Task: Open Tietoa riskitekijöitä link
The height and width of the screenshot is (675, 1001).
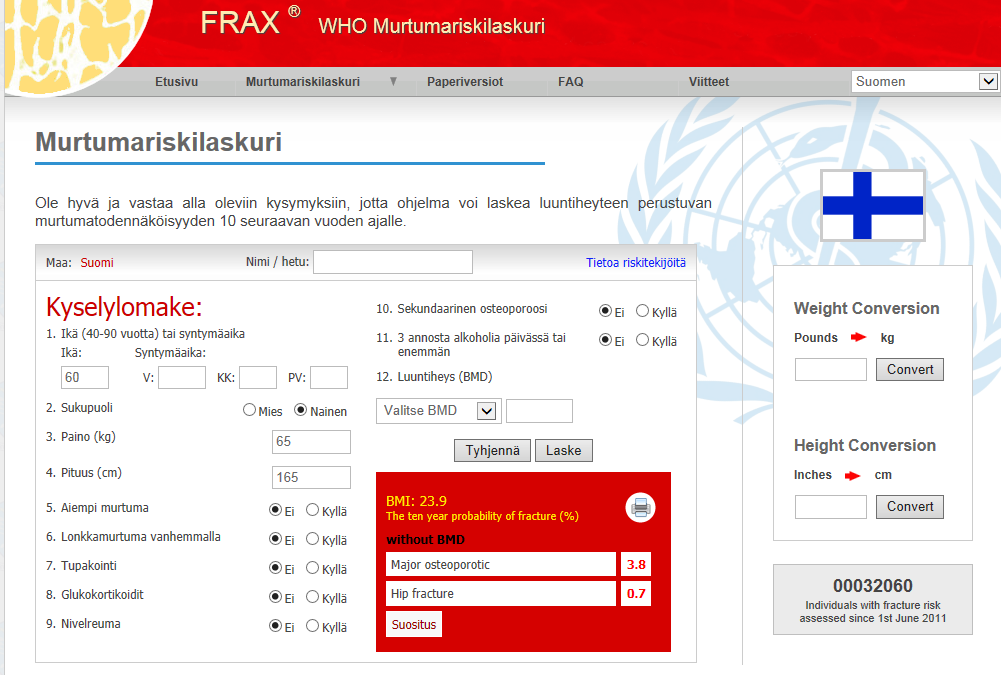Action: coord(636,262)
